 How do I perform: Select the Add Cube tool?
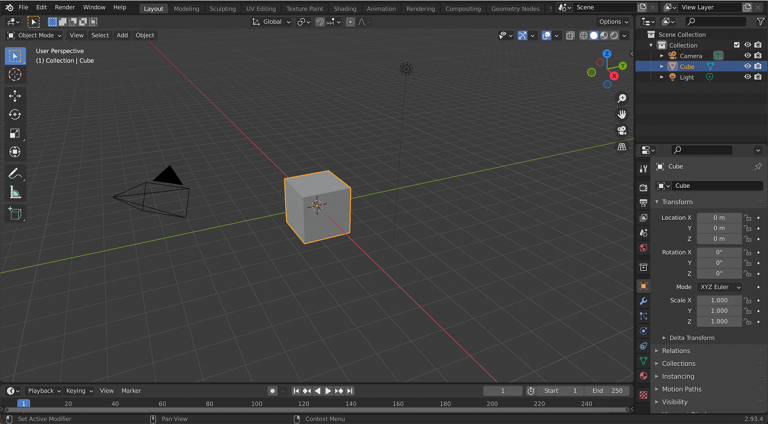15,213
